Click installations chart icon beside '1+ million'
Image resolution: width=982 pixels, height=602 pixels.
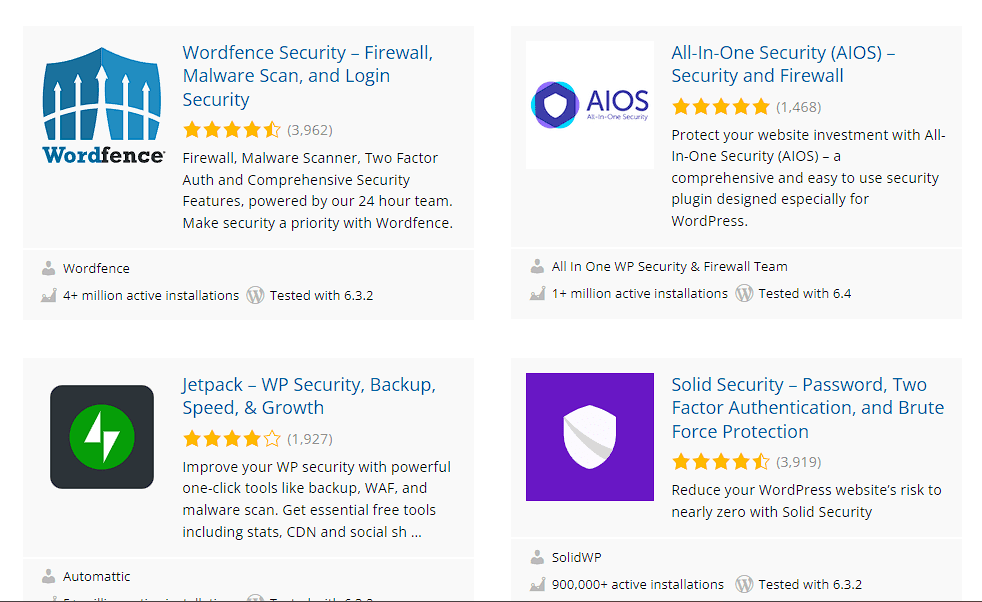coord(537,294)
